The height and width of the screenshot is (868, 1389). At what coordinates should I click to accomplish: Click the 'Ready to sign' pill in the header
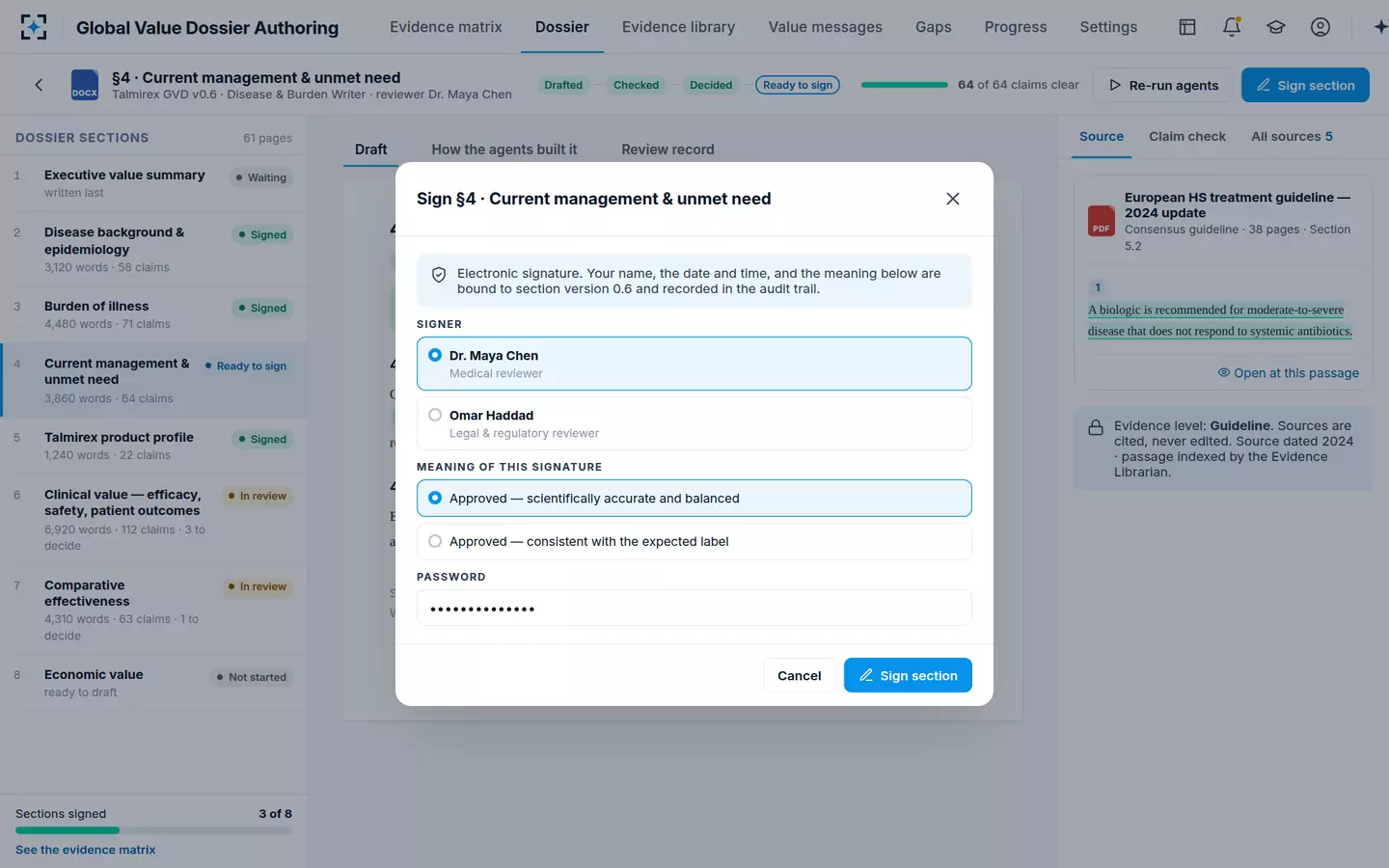pos(798,85)
